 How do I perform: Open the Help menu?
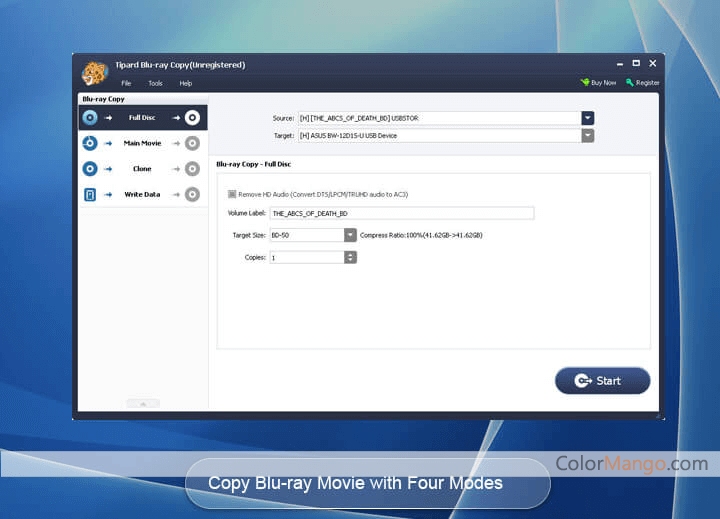coord(186,83)
